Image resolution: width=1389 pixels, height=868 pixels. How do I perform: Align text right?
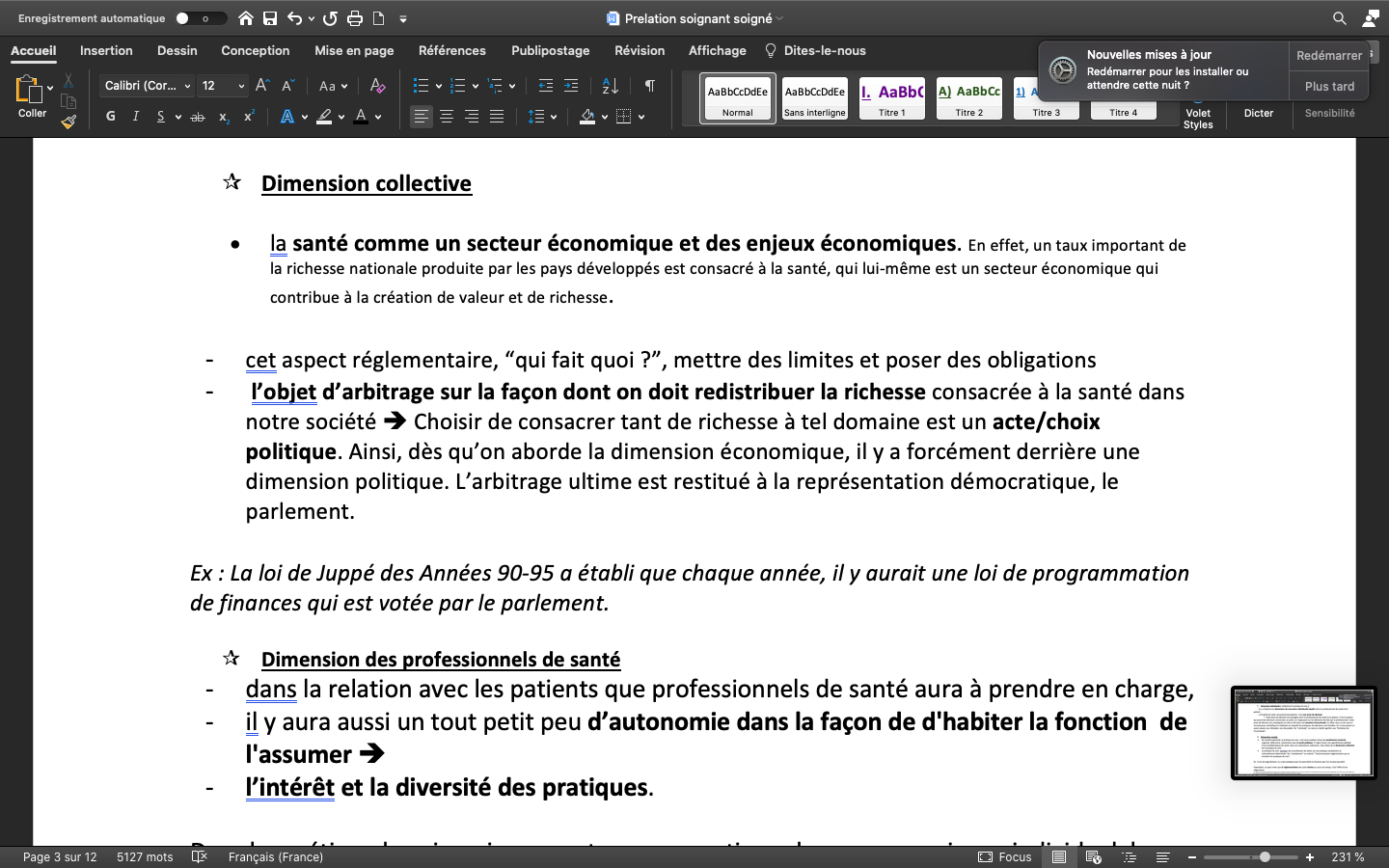coord(472,117)
